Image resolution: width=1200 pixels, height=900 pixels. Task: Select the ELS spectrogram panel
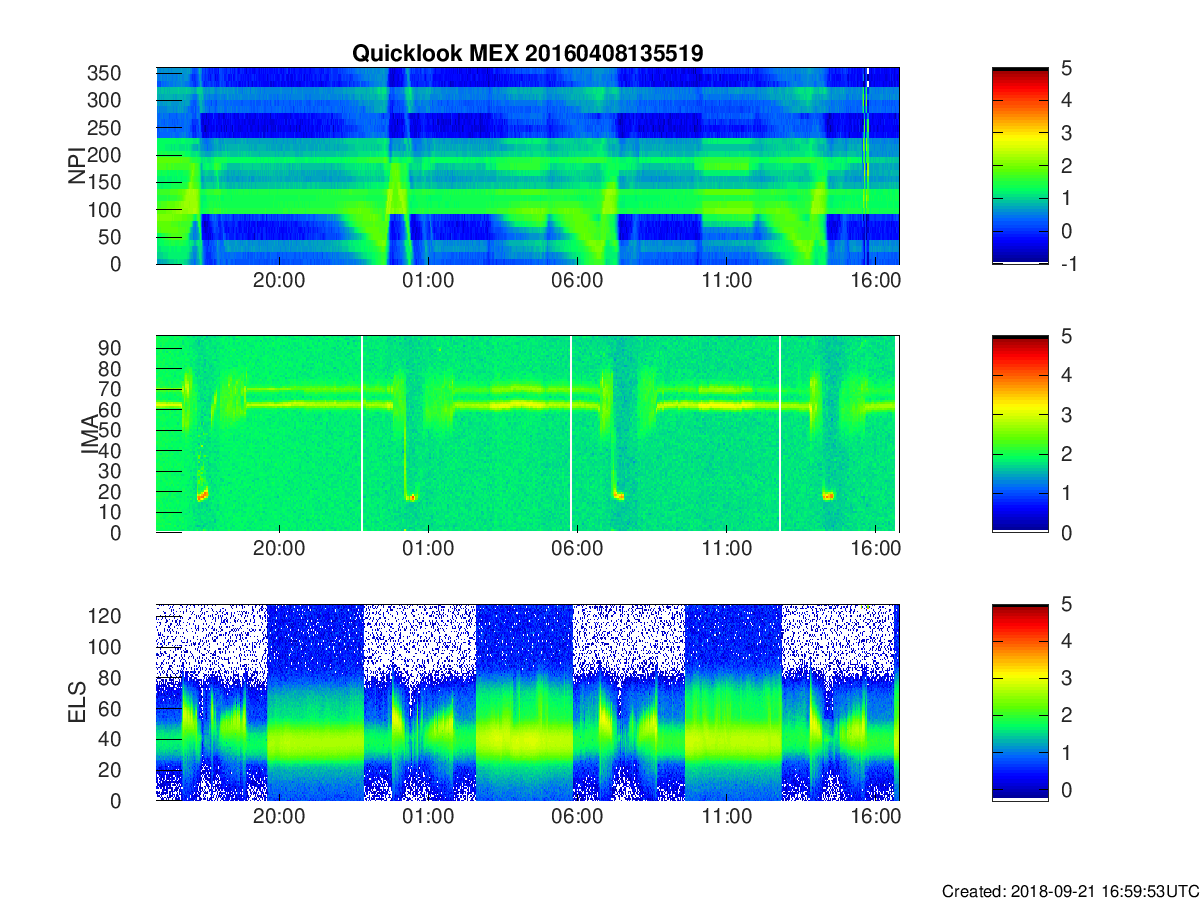528,702
